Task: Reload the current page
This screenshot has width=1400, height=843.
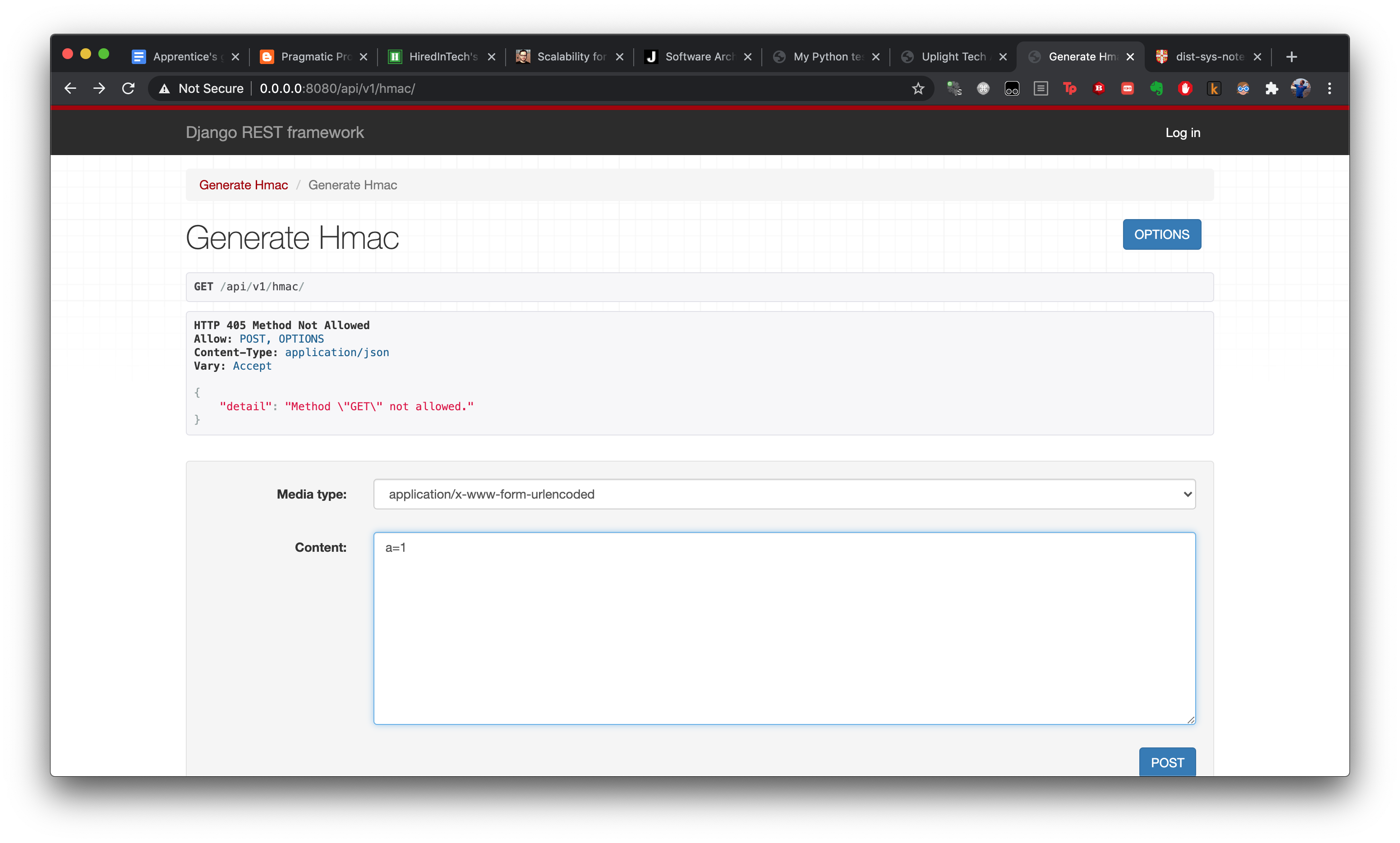Action: click(x=129, y=89)
